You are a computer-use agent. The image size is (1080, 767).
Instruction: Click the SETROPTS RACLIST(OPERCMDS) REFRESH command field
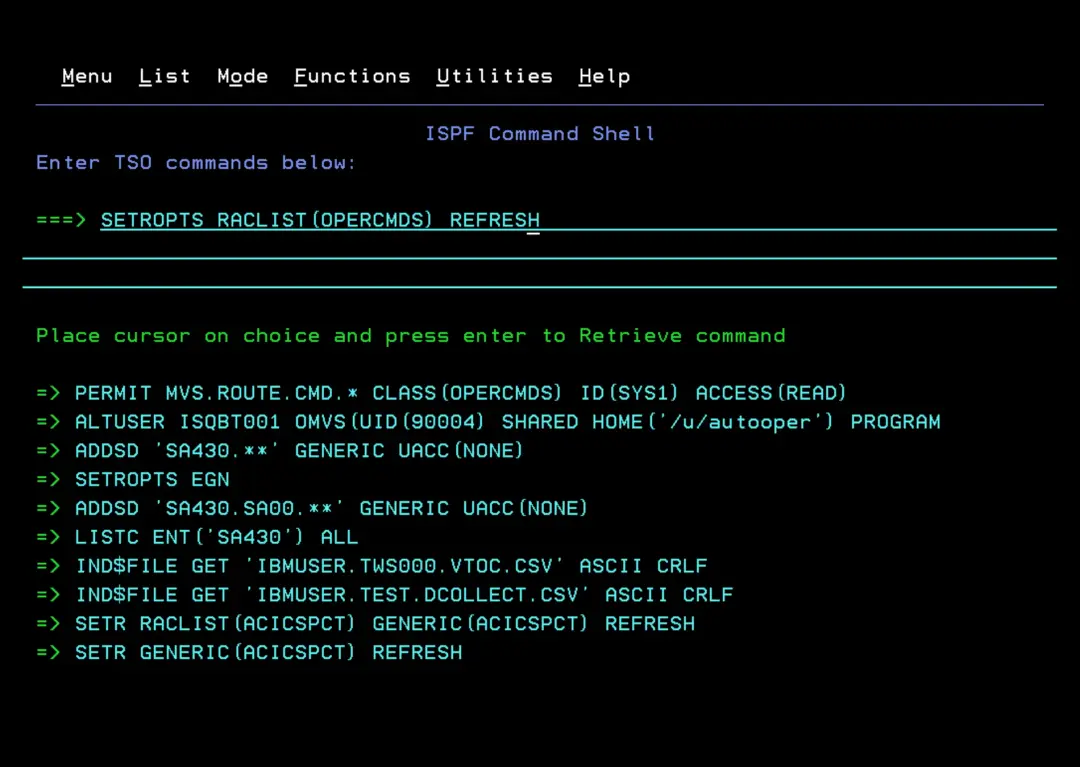[x=579, y=220]
